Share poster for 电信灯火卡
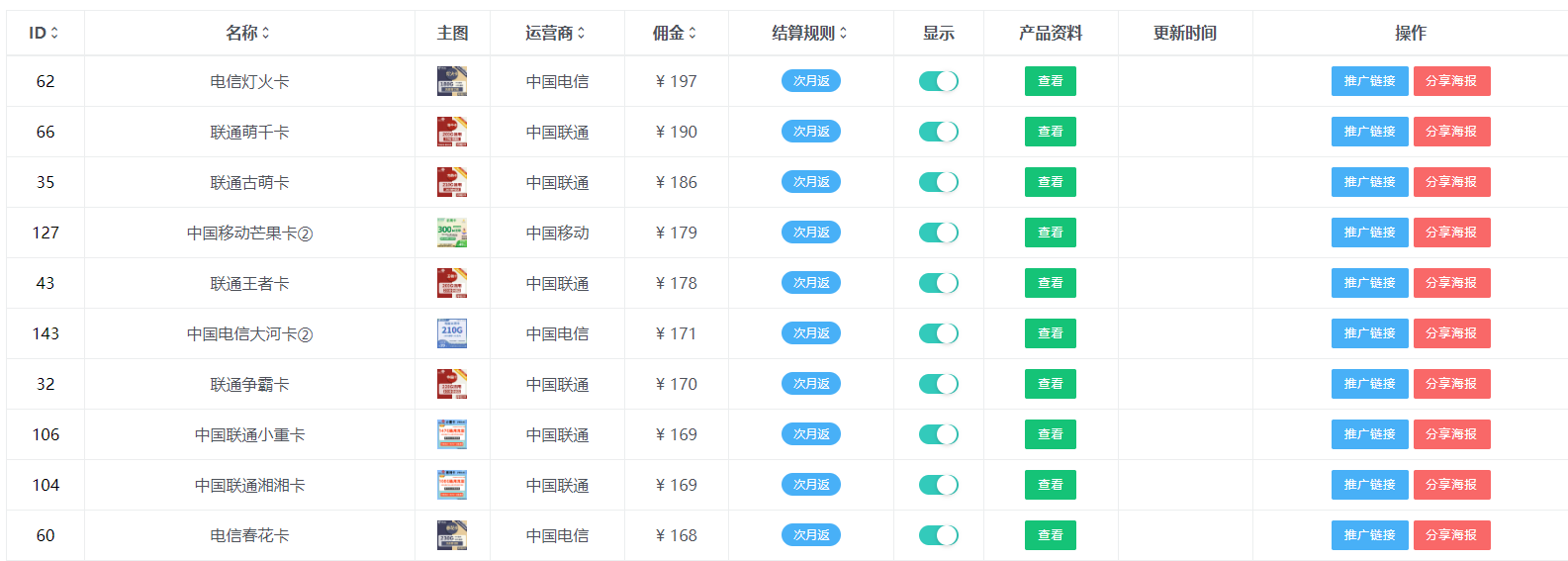1568x561 pixels. pos(1451,81)
